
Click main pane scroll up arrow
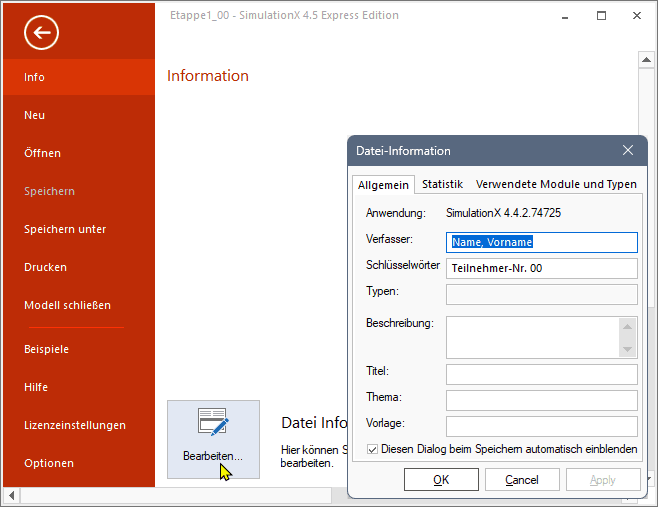coord(646,59)
